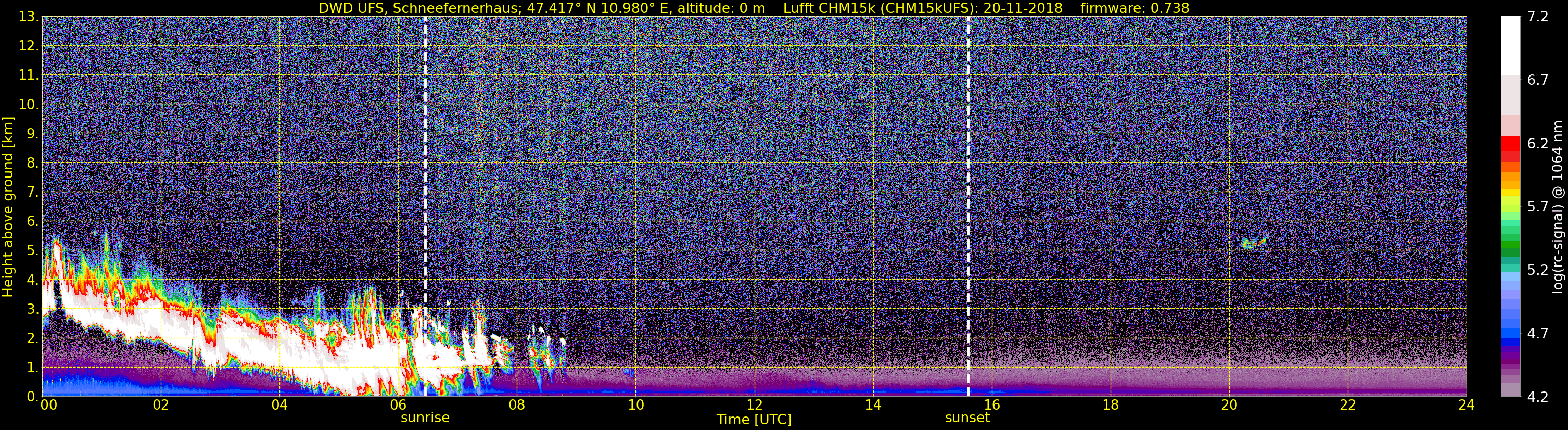Click the white dashed sunset marker line
This screenshot has width=1568, height=430.
click(x=968, y=206)
